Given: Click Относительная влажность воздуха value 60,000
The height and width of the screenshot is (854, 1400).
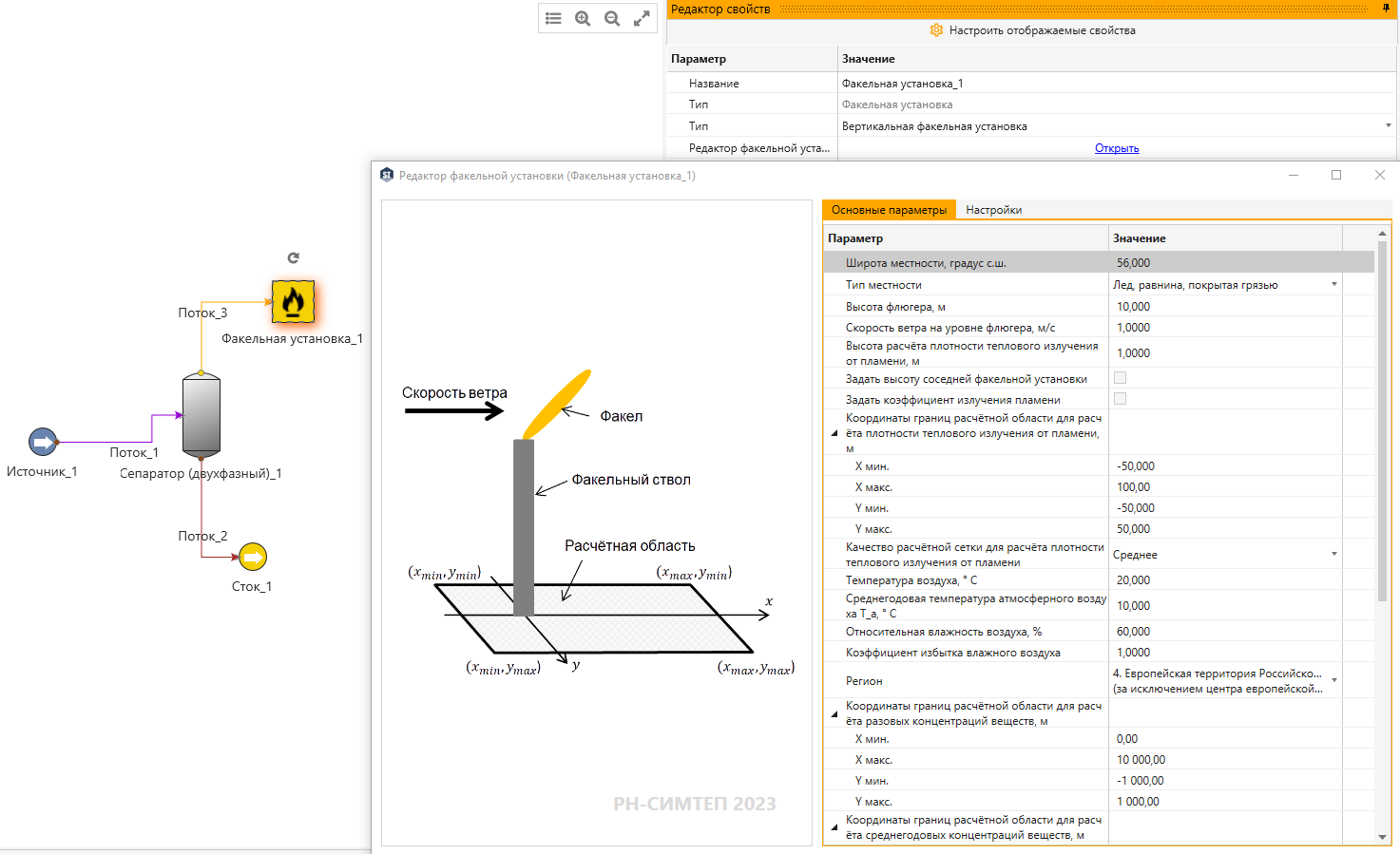Looking at the screenshot, I should 1225,632.
